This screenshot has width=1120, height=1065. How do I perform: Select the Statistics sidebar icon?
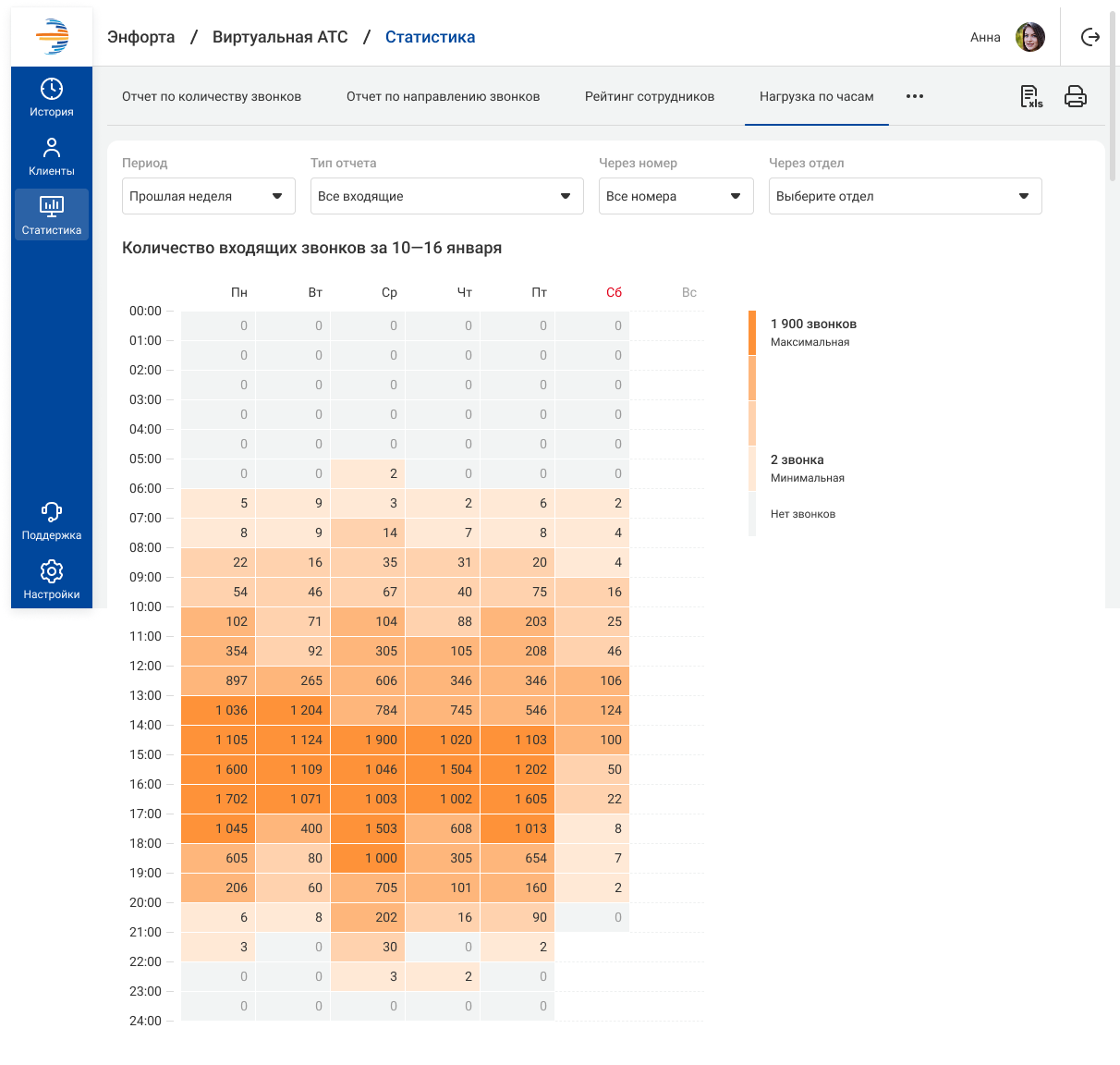pos(52,214)
